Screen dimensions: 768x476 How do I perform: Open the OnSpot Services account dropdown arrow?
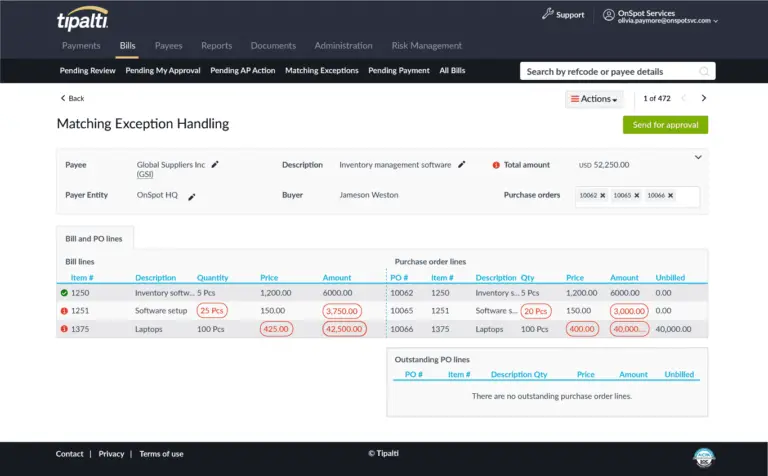(x=716, y=21)
